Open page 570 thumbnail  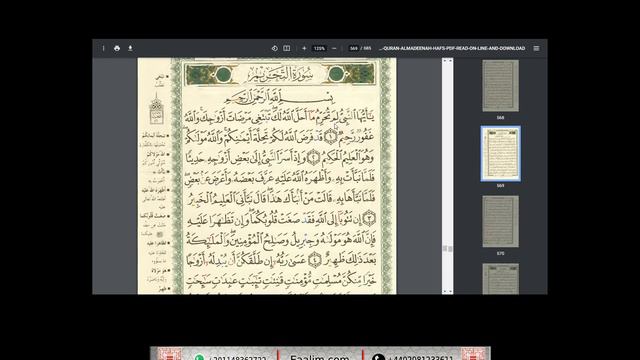pos(500,221)
